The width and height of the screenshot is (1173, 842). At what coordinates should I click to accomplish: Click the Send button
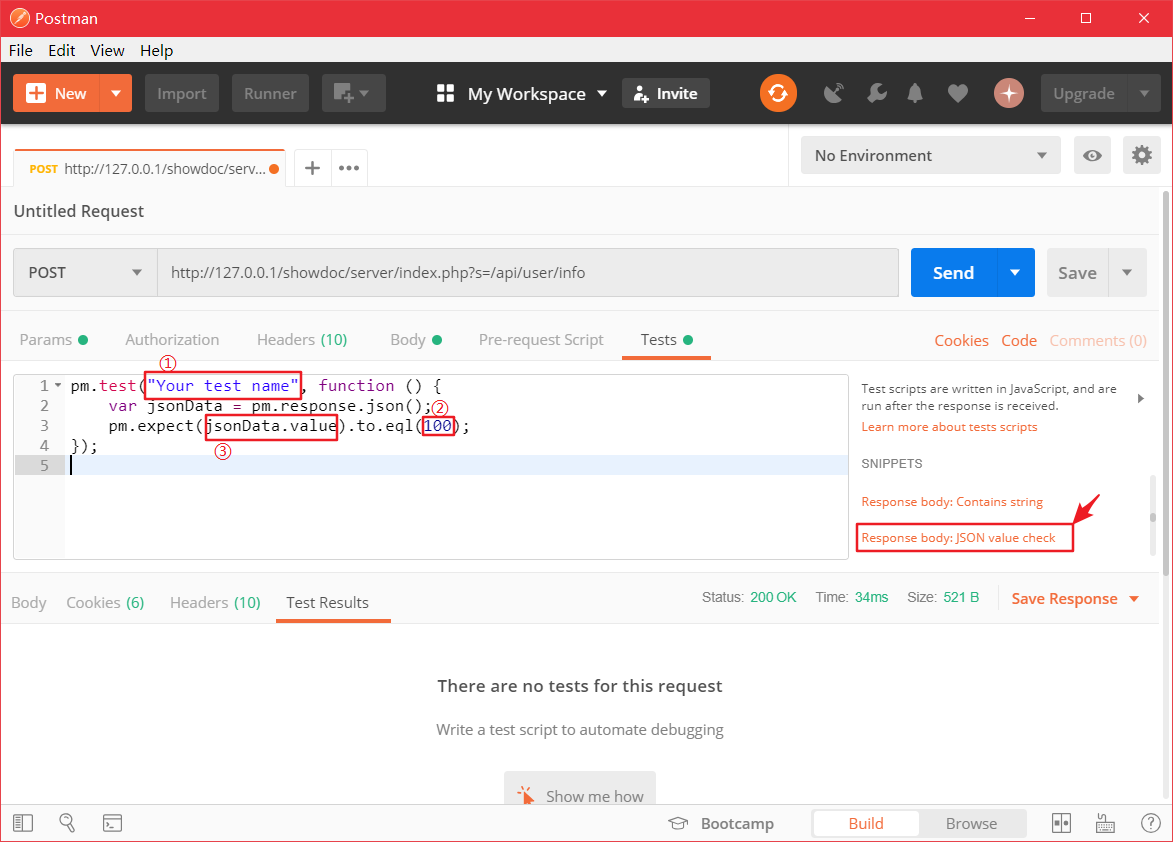pyautogui.click(x=952, y=272)
